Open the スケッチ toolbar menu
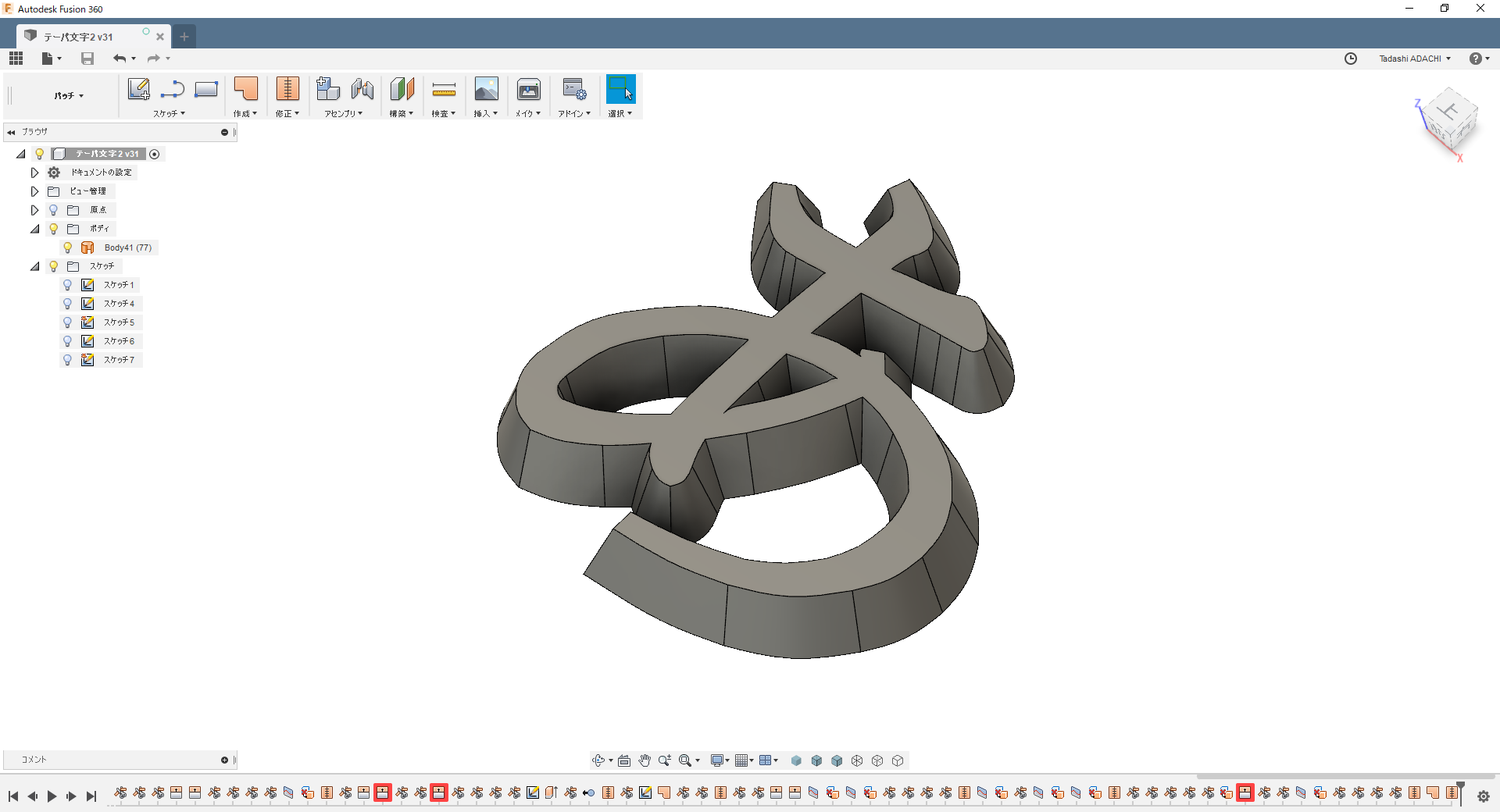1500x812 pixels. tap(169, 114)
